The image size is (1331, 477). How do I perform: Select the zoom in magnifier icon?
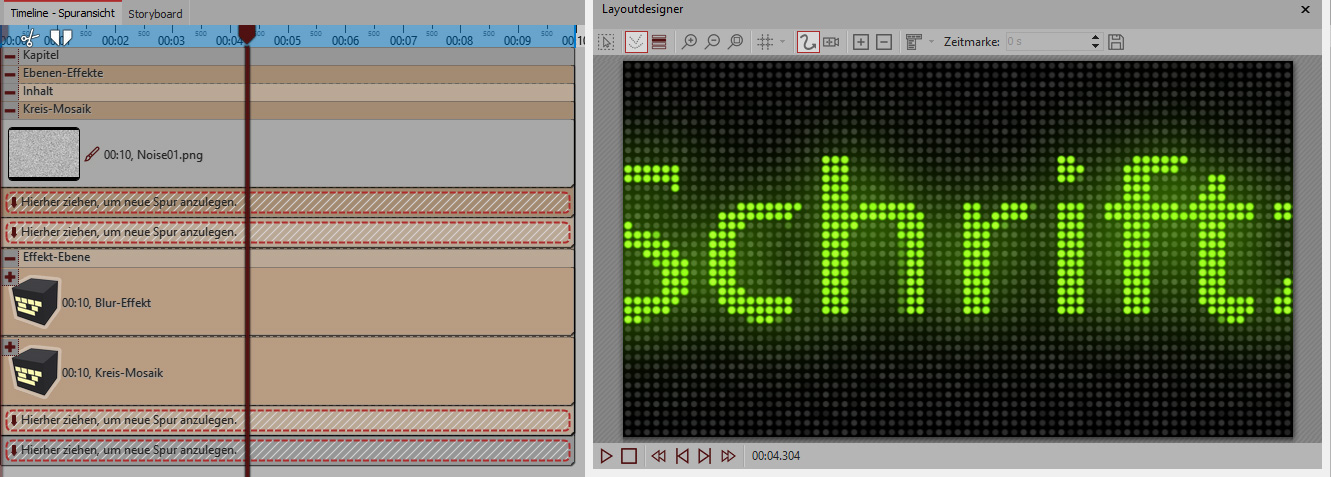(689, 42)
